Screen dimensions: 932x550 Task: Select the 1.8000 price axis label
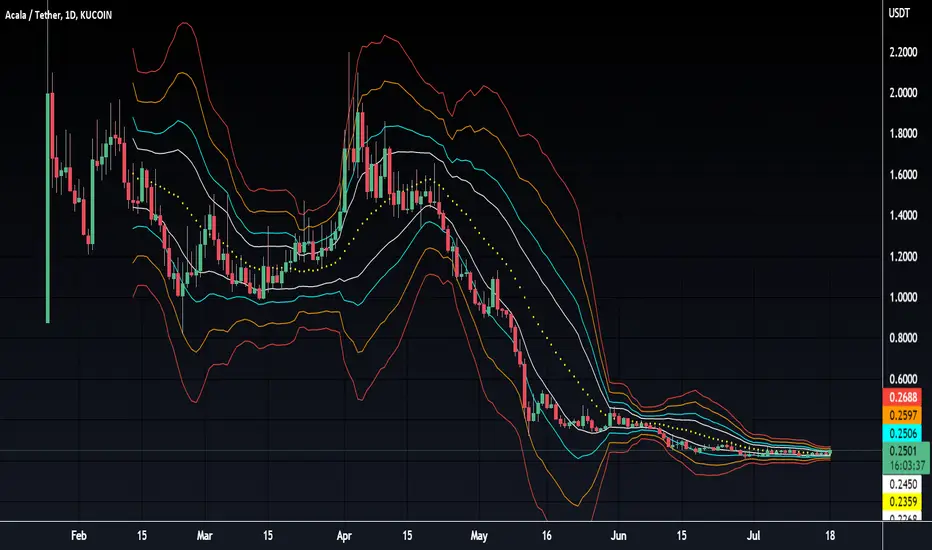click(903, 133)
